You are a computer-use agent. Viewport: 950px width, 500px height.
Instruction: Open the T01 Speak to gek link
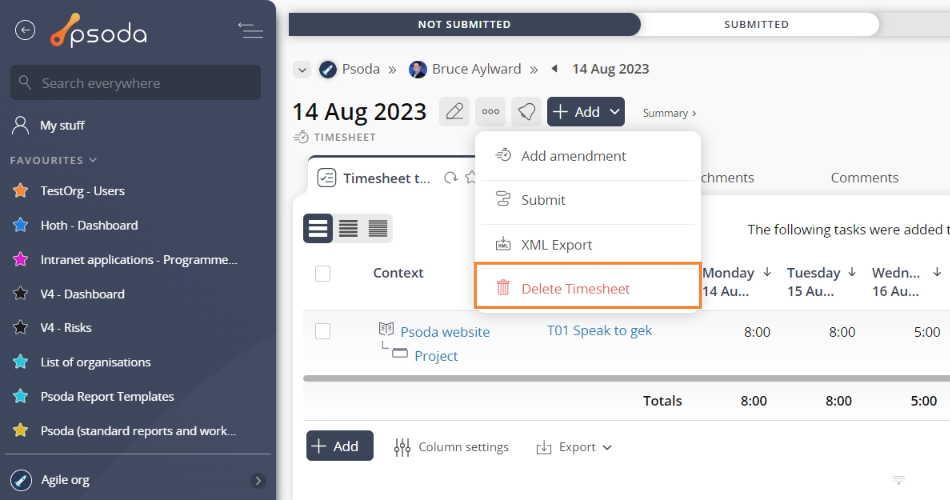pos(599,331)
